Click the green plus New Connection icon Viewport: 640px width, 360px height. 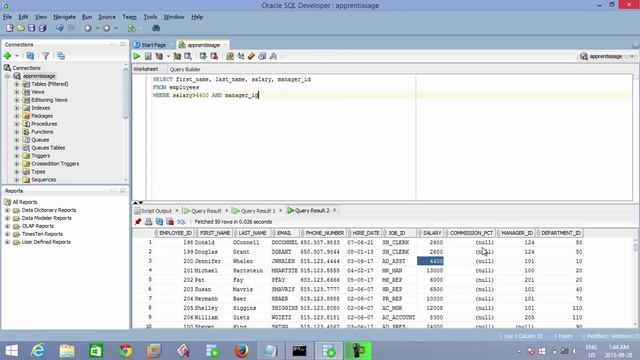pos(7,56)
